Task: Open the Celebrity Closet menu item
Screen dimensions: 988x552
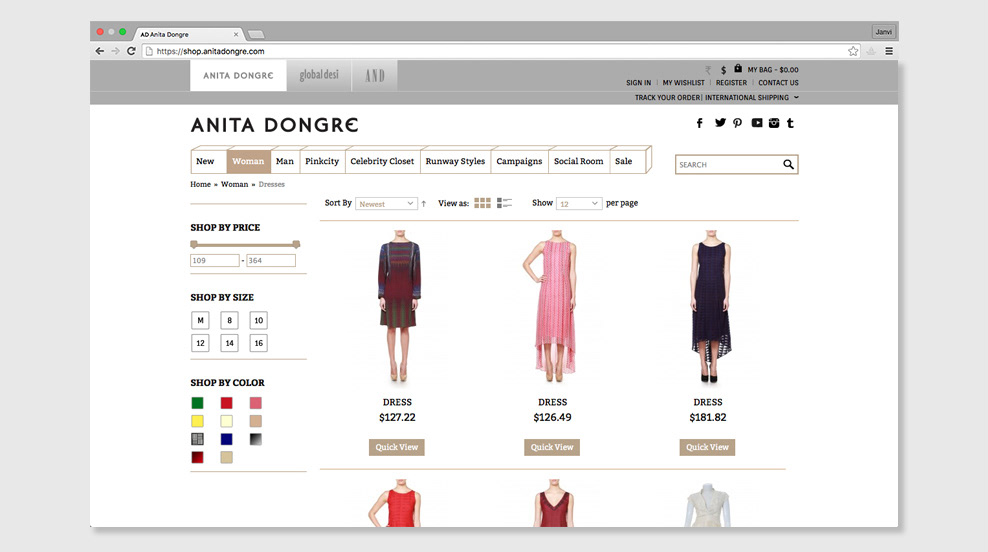Action: tap(382, 161)
